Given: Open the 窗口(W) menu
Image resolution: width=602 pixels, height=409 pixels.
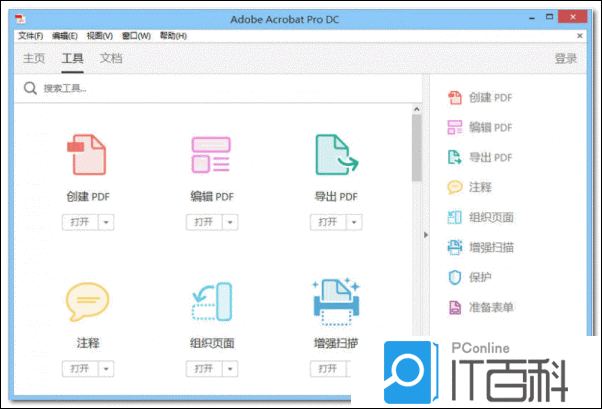Looking at the screenshot, I should 136,36.
